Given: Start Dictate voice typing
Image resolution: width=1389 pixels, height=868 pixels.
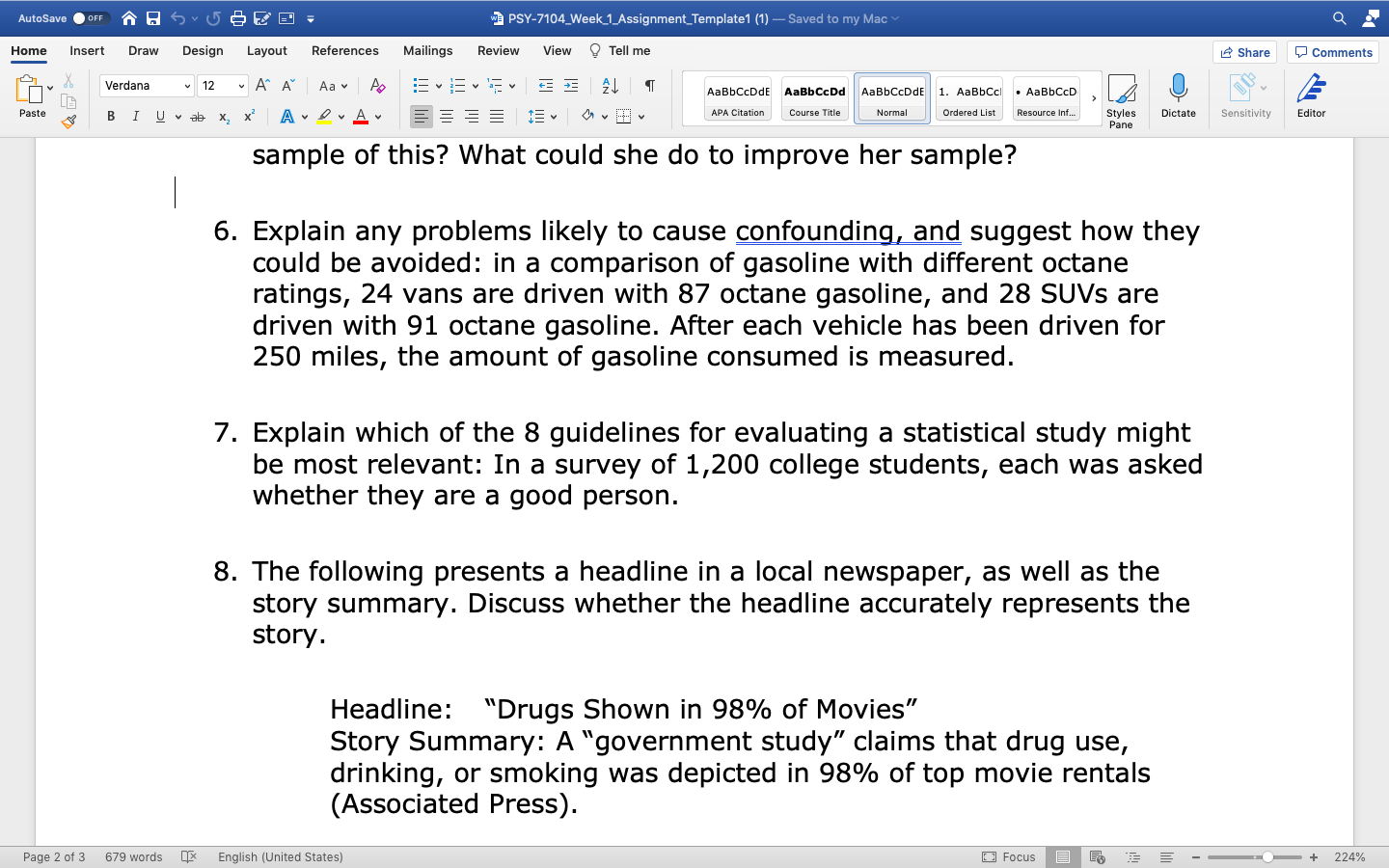Looking at the screenshot, I should pos(1178,96).
